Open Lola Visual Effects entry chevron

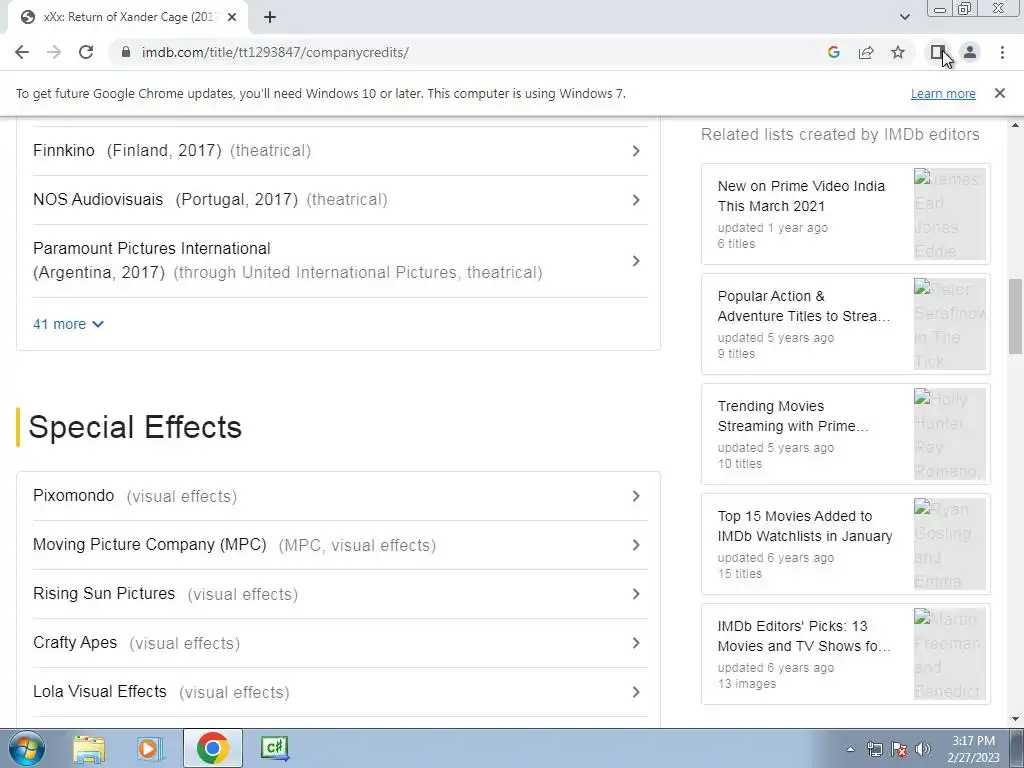pos(635,692)
